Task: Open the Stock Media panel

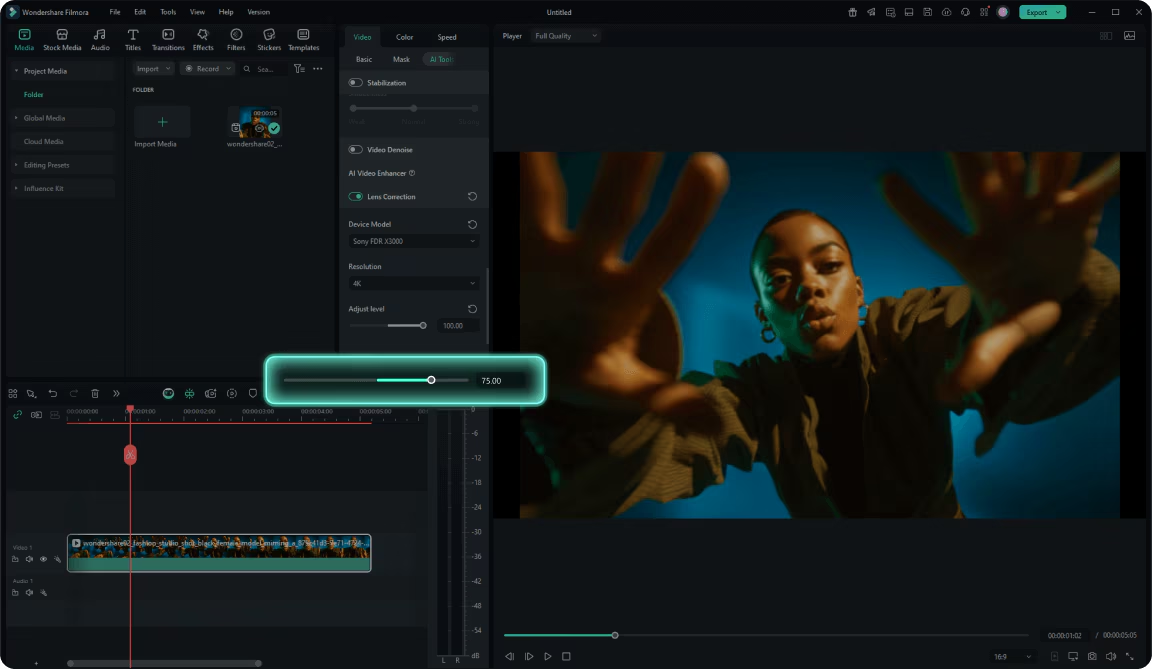Action: pyautogui.click(x=62, y=40)
